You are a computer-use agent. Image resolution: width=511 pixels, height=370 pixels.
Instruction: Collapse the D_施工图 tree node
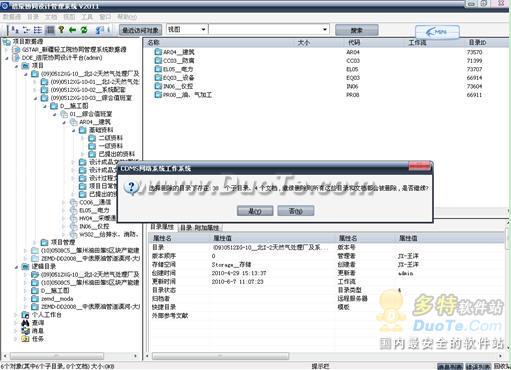tap(45, 106)
